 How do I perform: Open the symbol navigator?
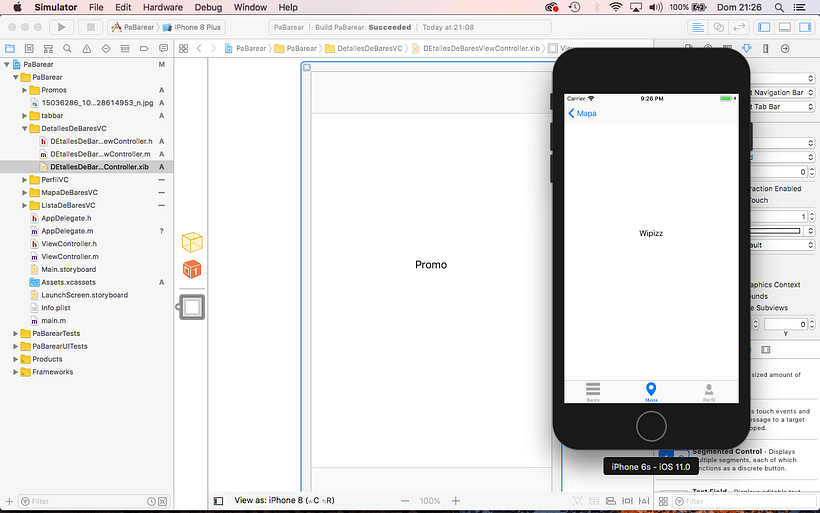(48, 49)
